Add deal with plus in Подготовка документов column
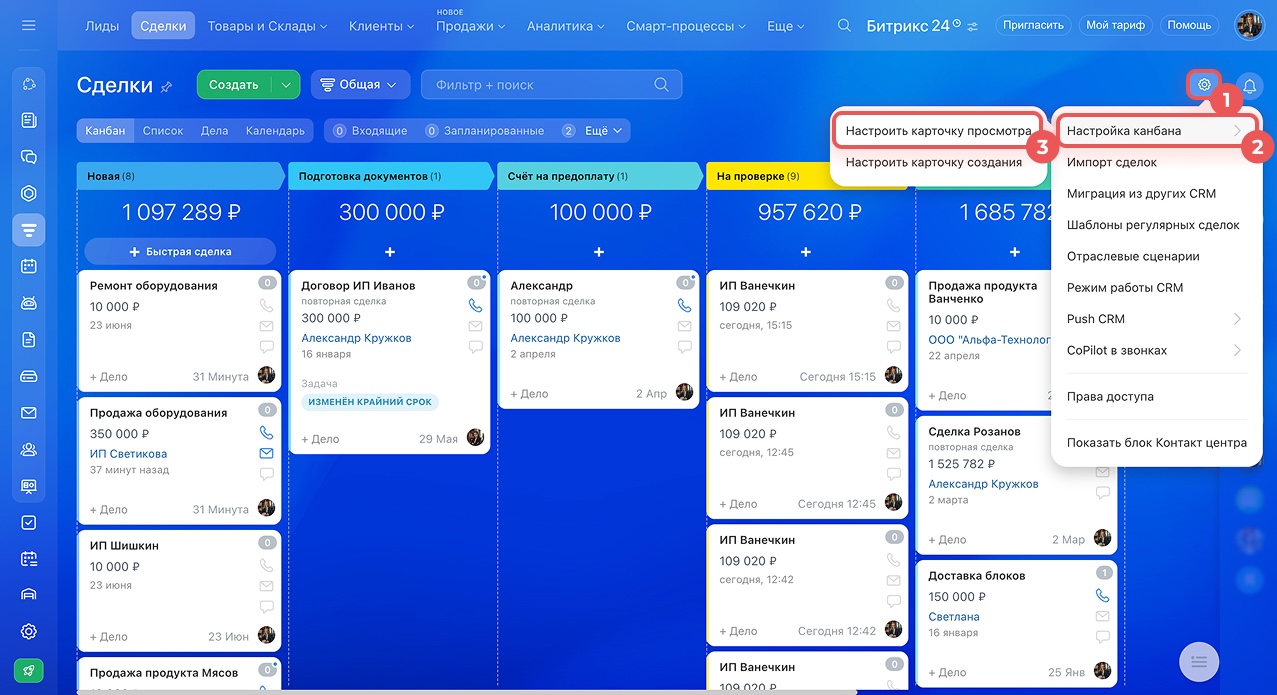 pos(390,252)
